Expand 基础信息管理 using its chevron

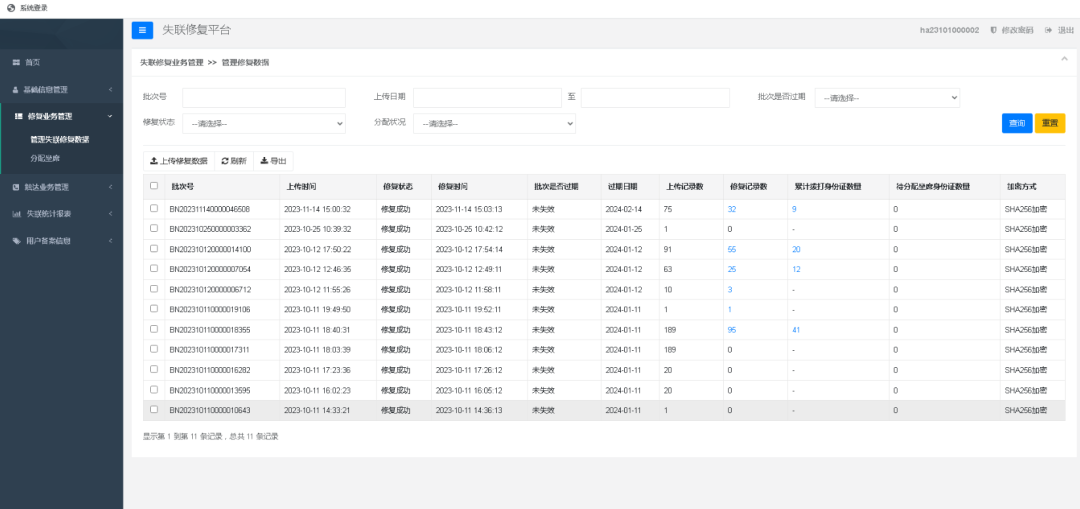tap(110, 90)
